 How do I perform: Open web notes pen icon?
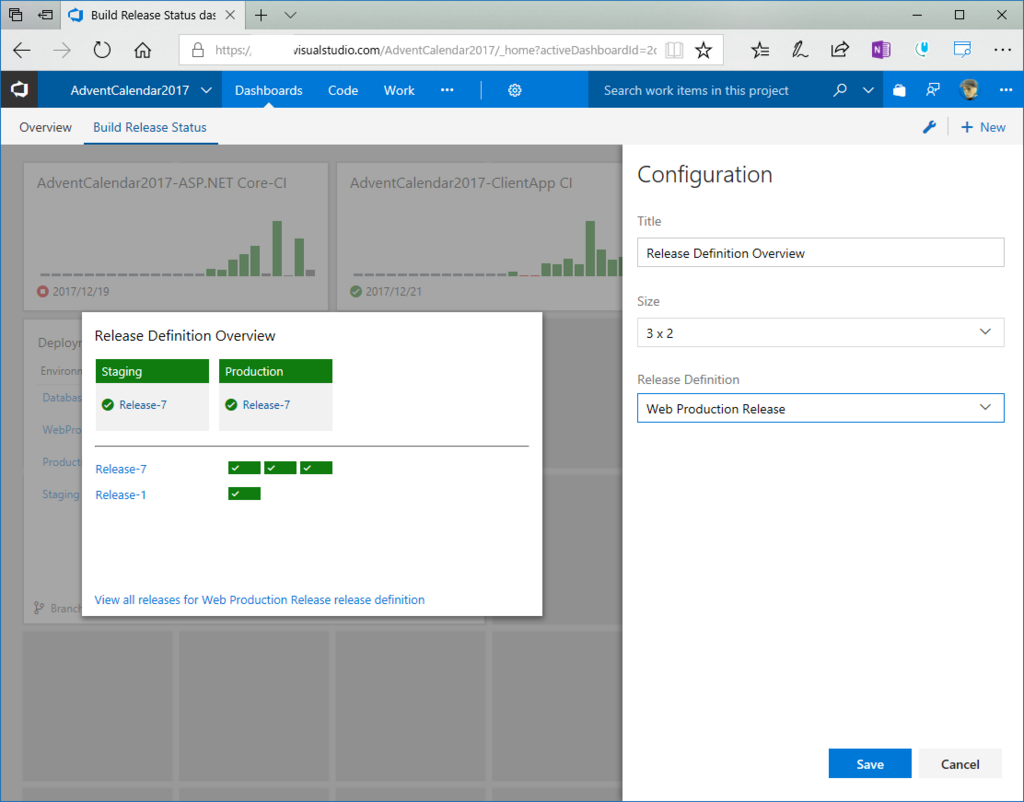coord(800,50)
